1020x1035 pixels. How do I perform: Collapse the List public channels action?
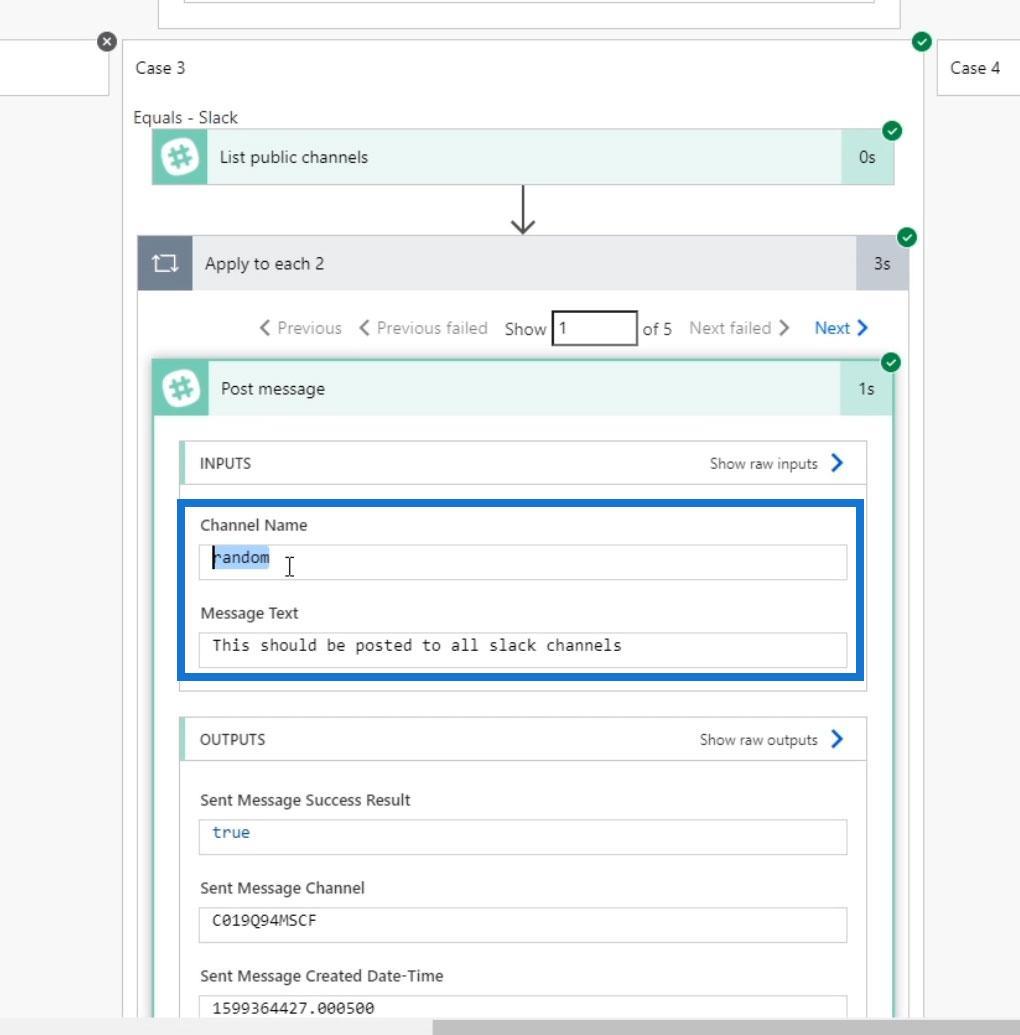click(x=523, y=157)
